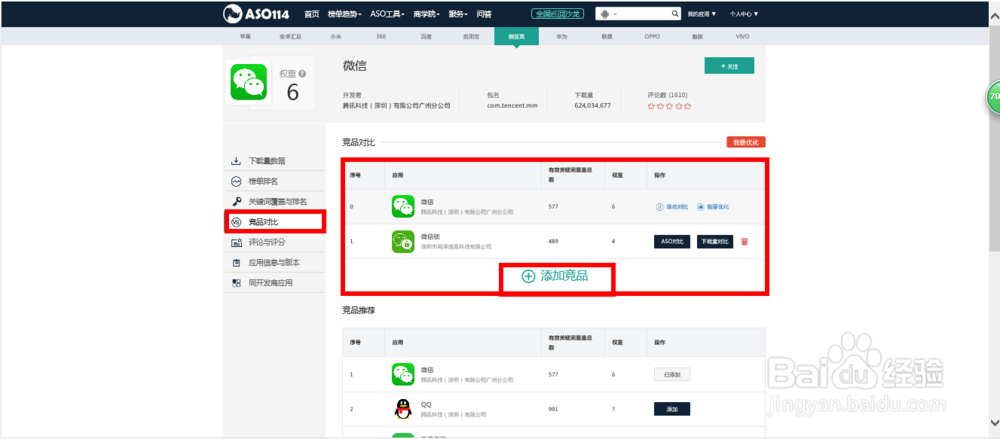Screen dimensions: 1000x439
Task: Click the 下载量对比 button for 微信锁
Action: pos(714,242)
